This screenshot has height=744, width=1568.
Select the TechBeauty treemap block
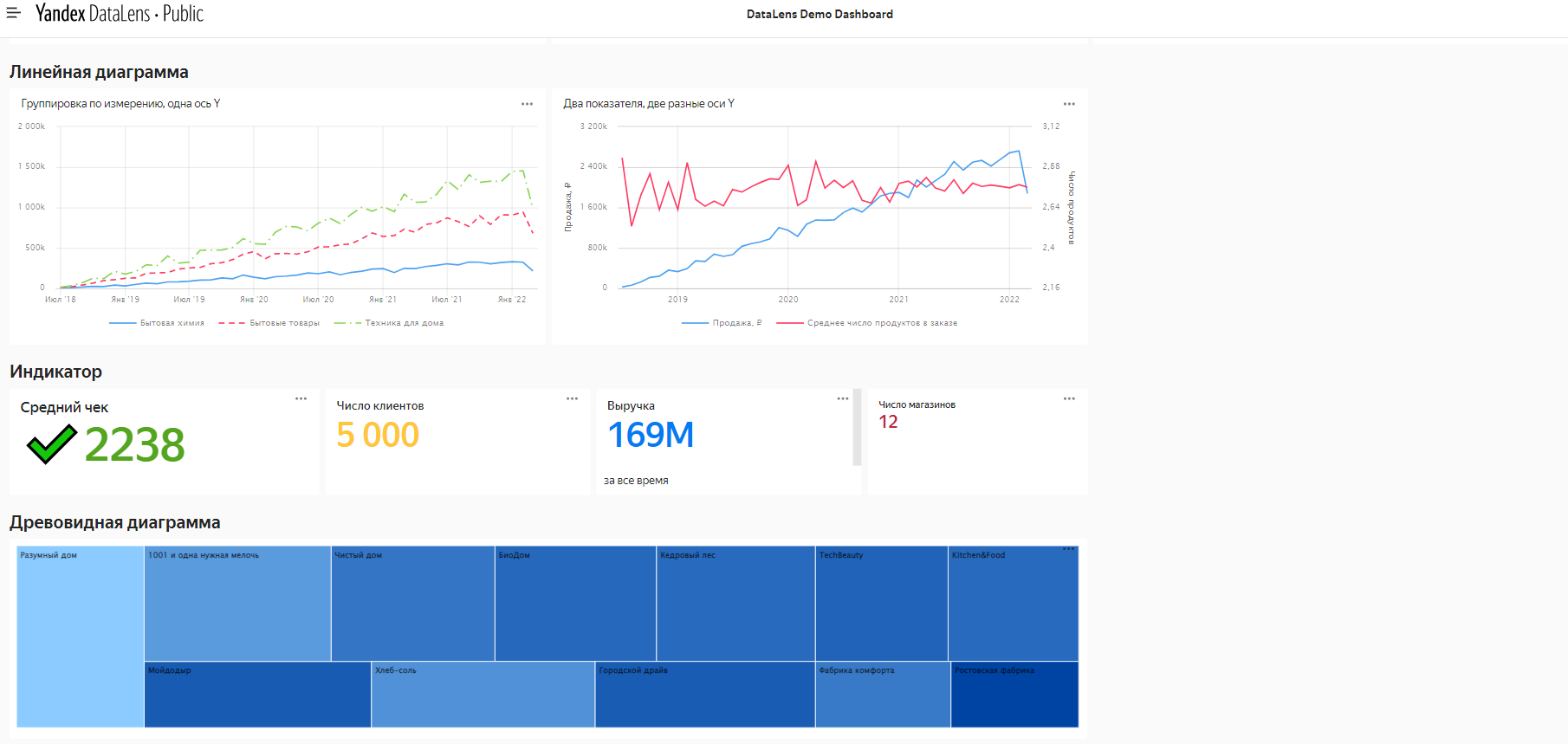tap(882, 604)
